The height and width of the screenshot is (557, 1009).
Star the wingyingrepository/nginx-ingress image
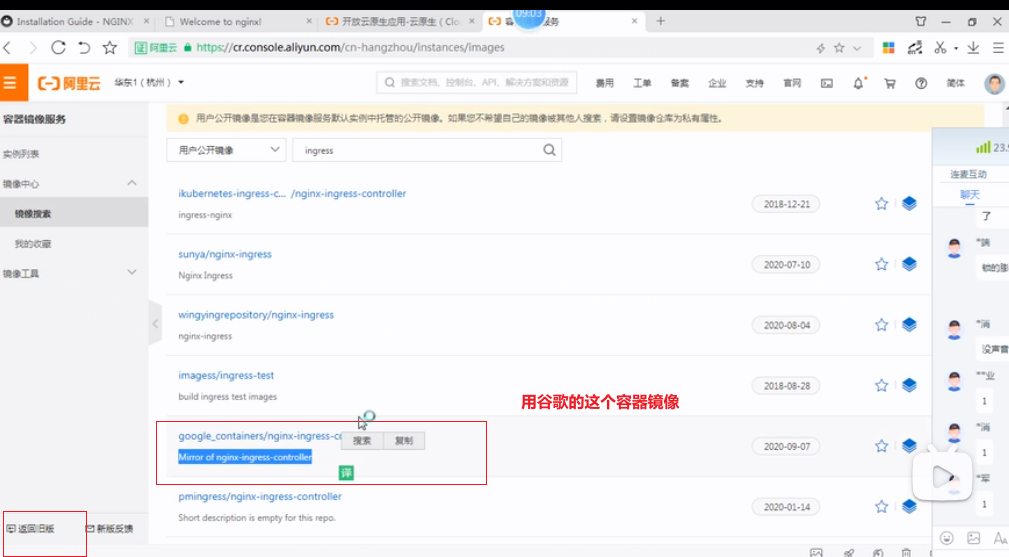(x=881, y=325)
